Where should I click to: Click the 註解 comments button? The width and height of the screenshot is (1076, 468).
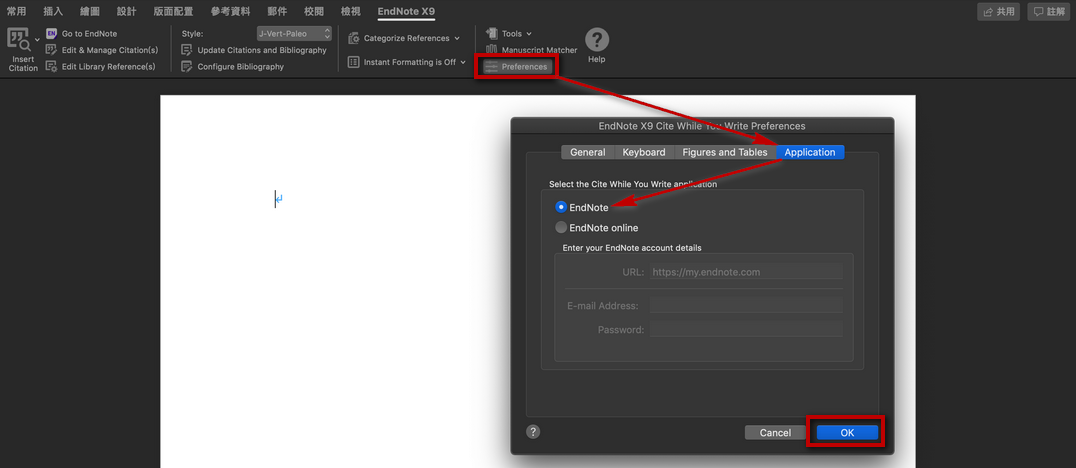(1049, 12)
